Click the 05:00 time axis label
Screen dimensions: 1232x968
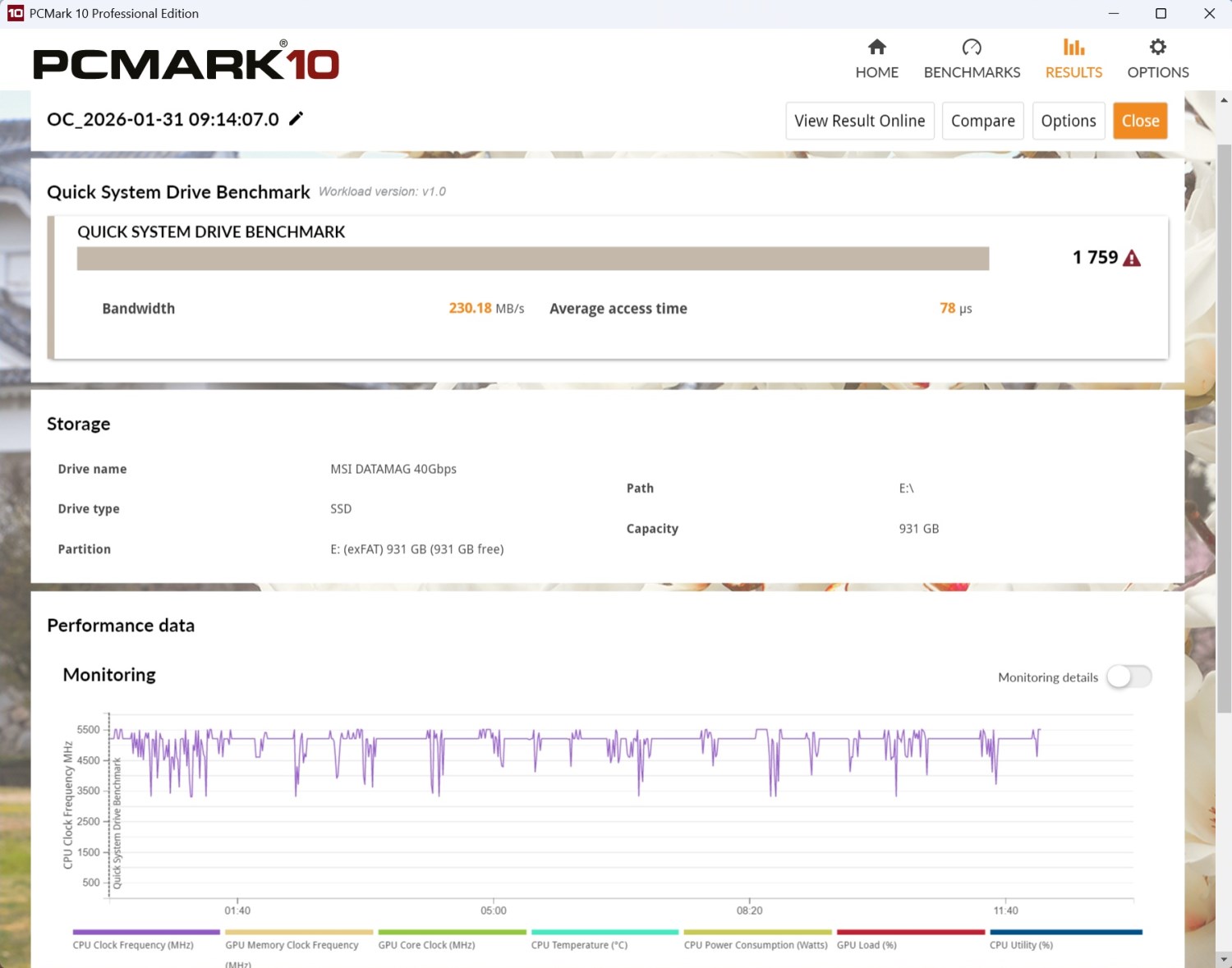pos(494,911)
